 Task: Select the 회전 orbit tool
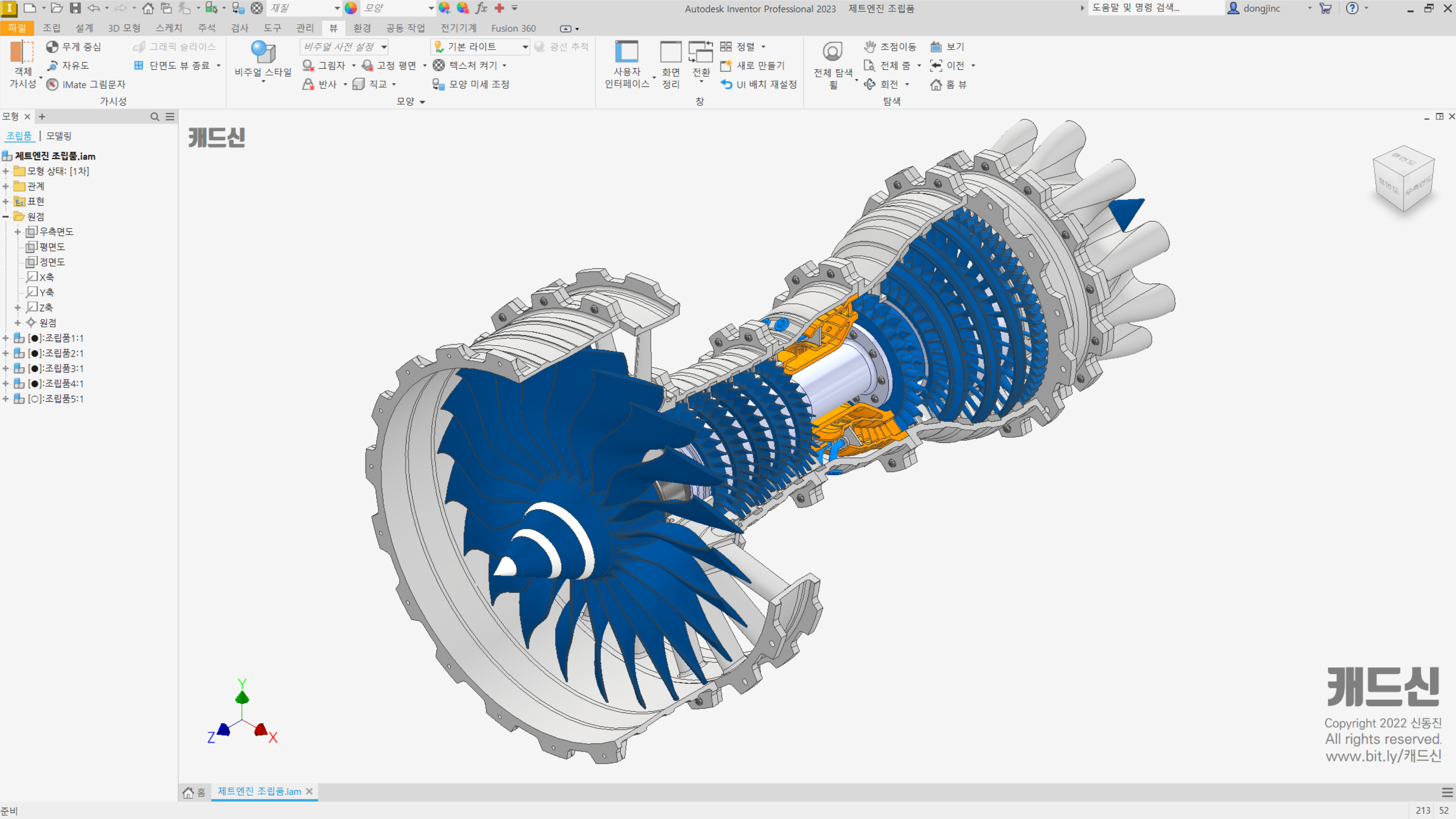point(882,84)
